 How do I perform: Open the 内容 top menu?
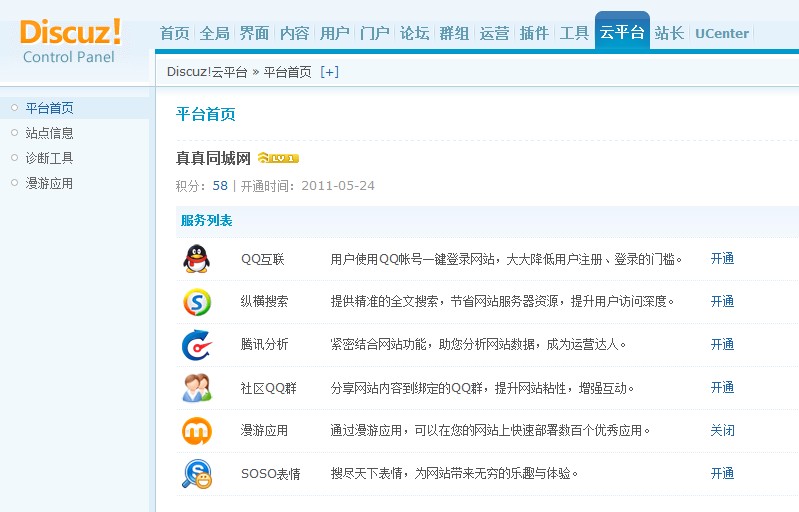[295, 34]
